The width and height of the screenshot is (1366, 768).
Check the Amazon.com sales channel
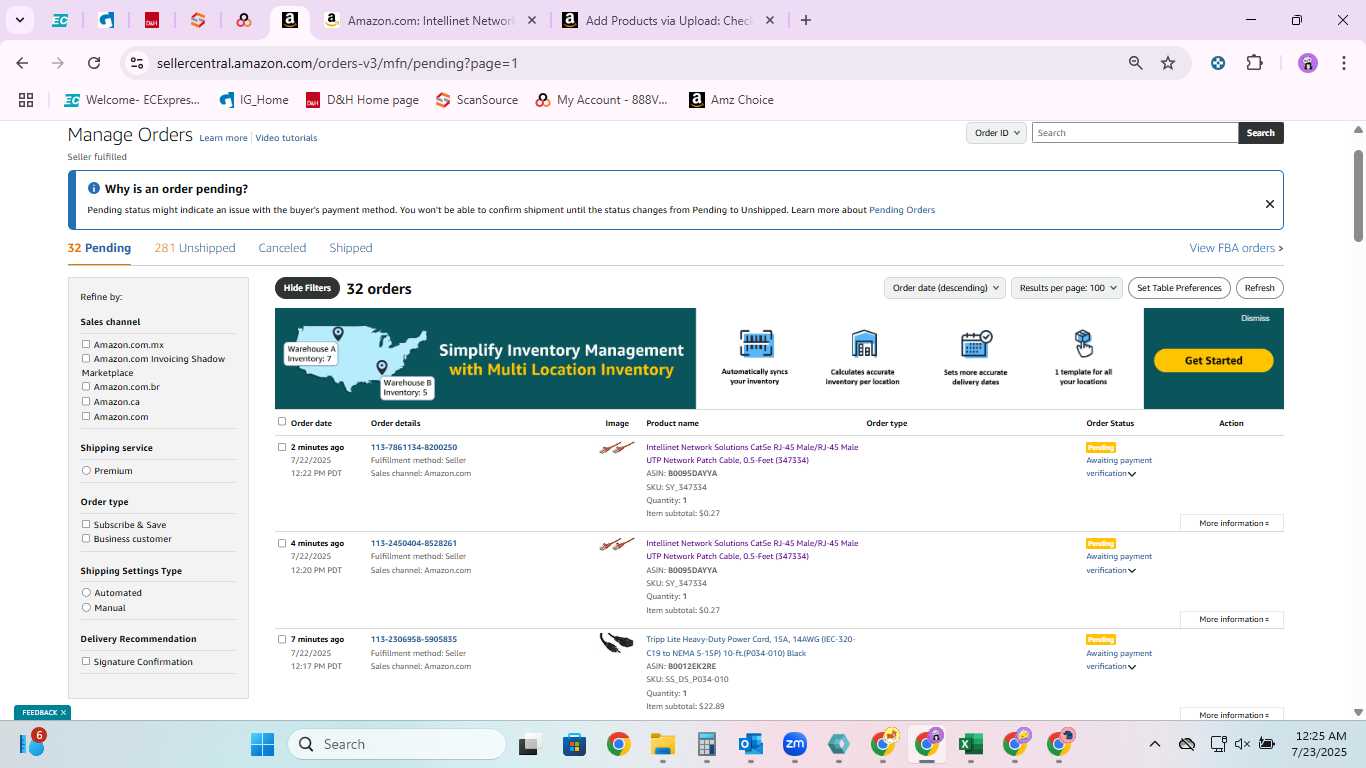tap(86, 416)
